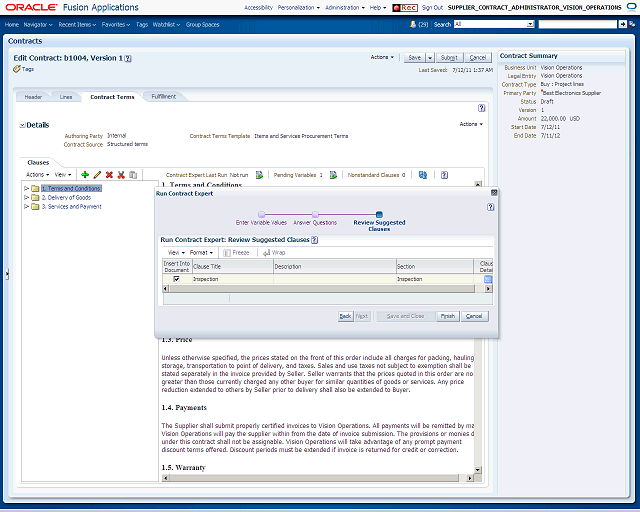Switch to the Fulfillment tab
This screenshot has width=640, height=512.
164,97
